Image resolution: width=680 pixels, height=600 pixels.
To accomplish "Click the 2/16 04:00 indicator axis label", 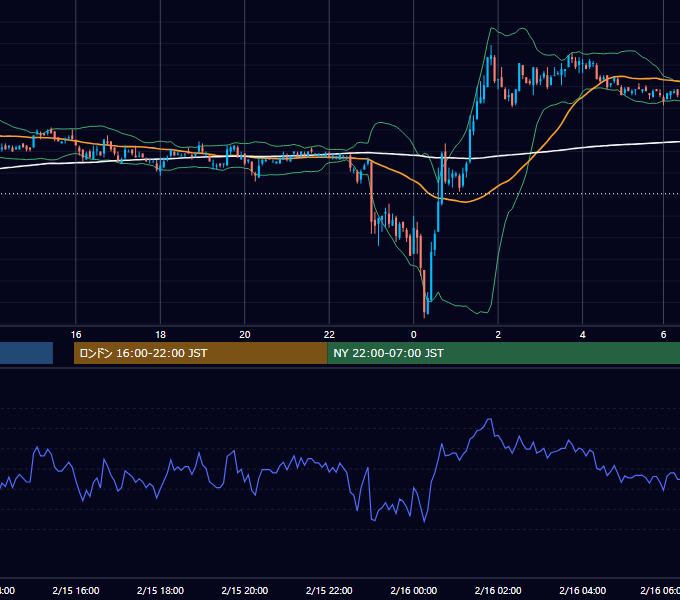I will click(582, 590).
